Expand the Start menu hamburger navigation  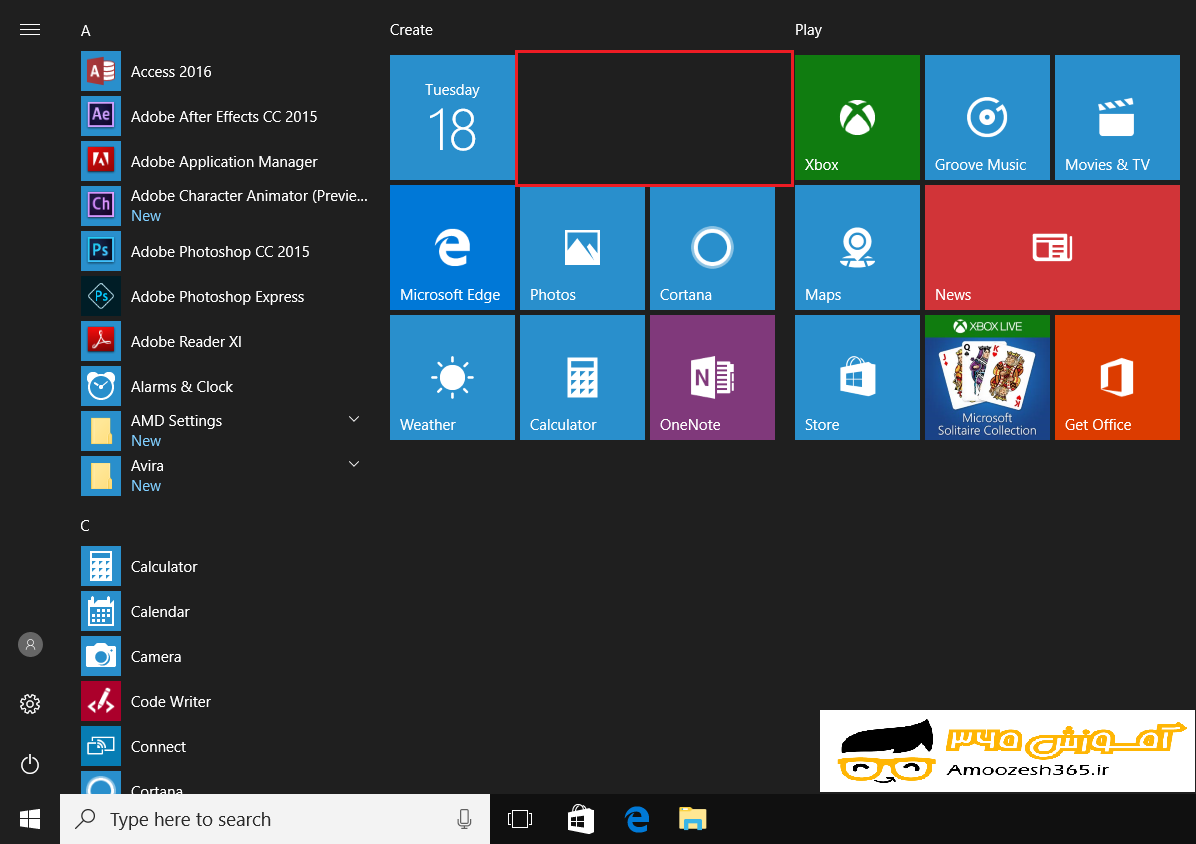[30, 30]
